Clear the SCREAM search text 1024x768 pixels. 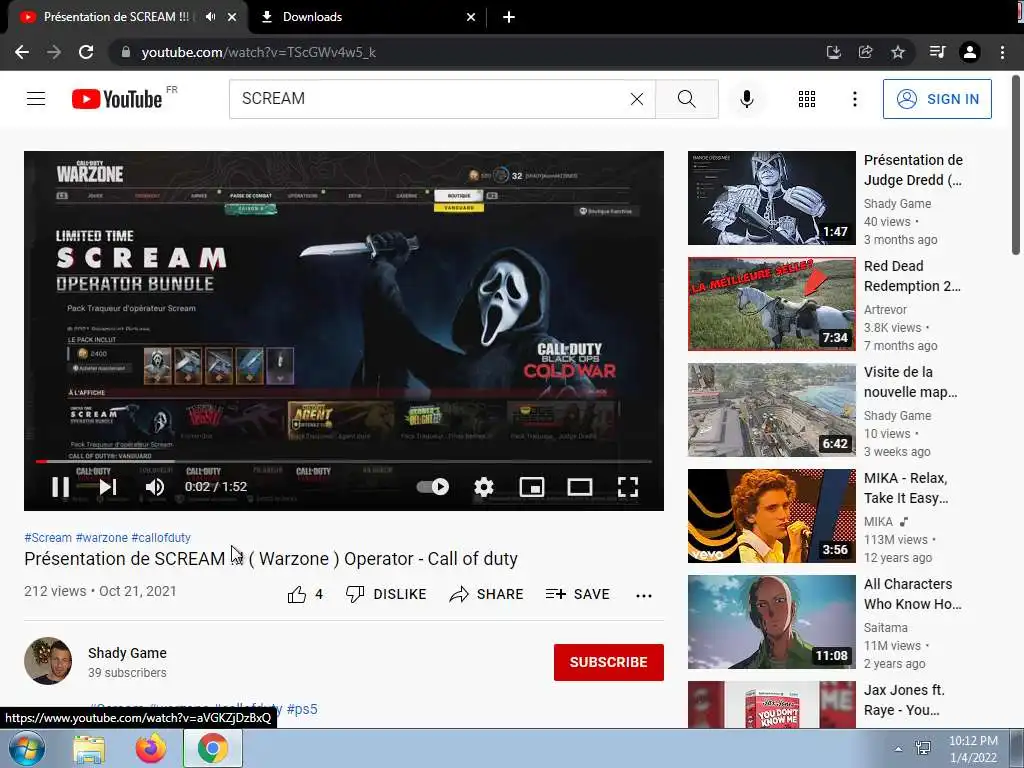(637, 99)
